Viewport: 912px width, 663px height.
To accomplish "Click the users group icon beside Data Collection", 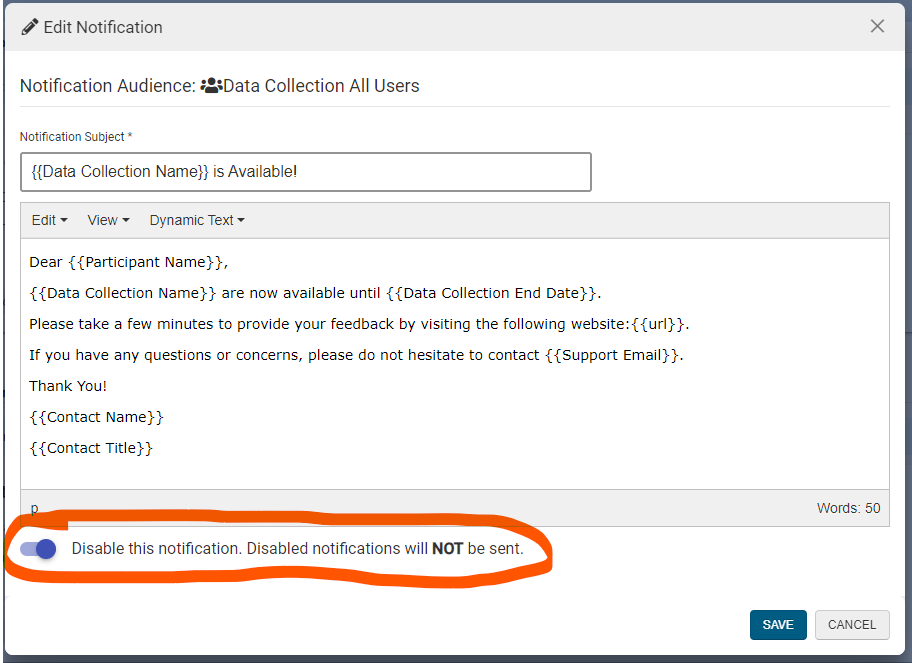I will pyautogui.click(x=211, y=86).
